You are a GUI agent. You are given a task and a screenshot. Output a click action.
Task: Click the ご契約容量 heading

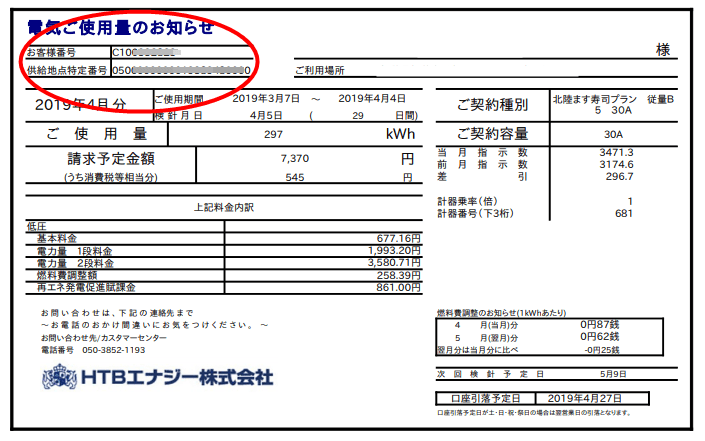tap(492, 134)
